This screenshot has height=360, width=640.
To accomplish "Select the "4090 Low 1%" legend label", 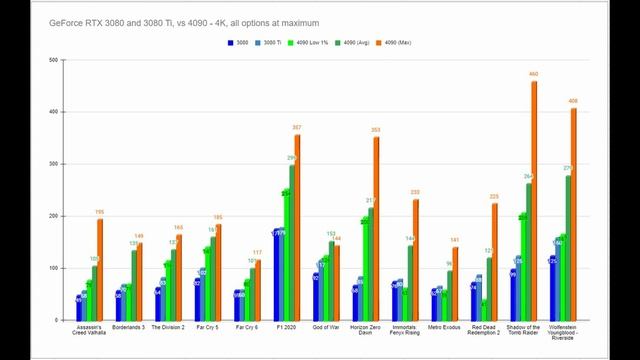I will [x=312, y=42].
